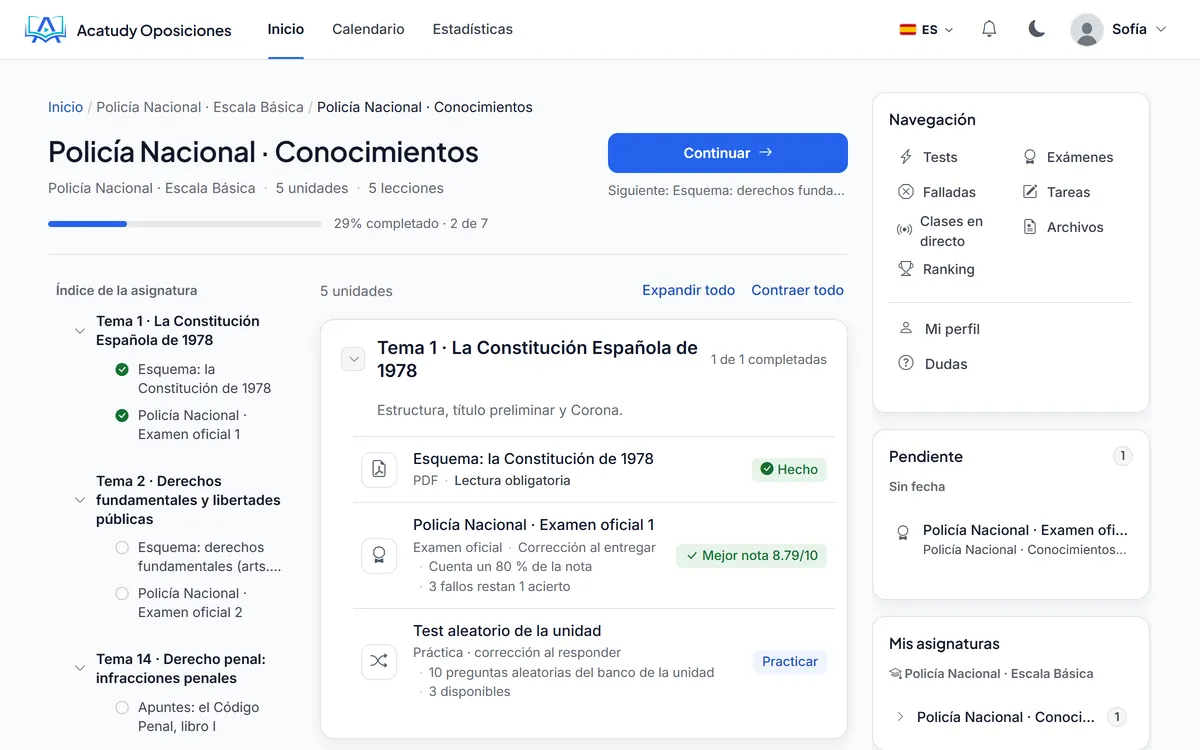Open the ES language dropdown
This screenshot has height=750, width=1200.
tap(927, 30)
